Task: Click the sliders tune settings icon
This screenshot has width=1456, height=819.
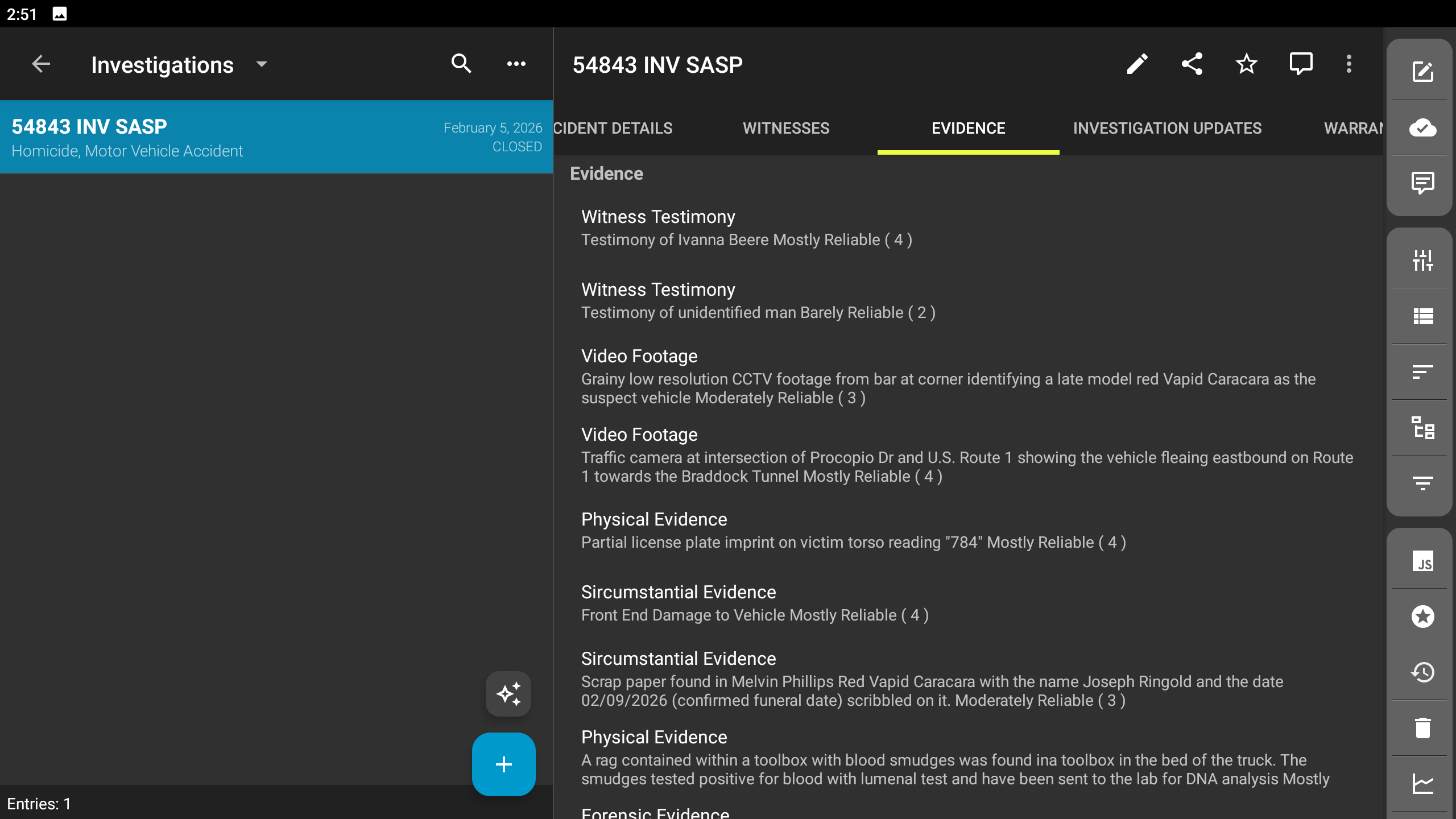Action: click(x=1422, y=260)
